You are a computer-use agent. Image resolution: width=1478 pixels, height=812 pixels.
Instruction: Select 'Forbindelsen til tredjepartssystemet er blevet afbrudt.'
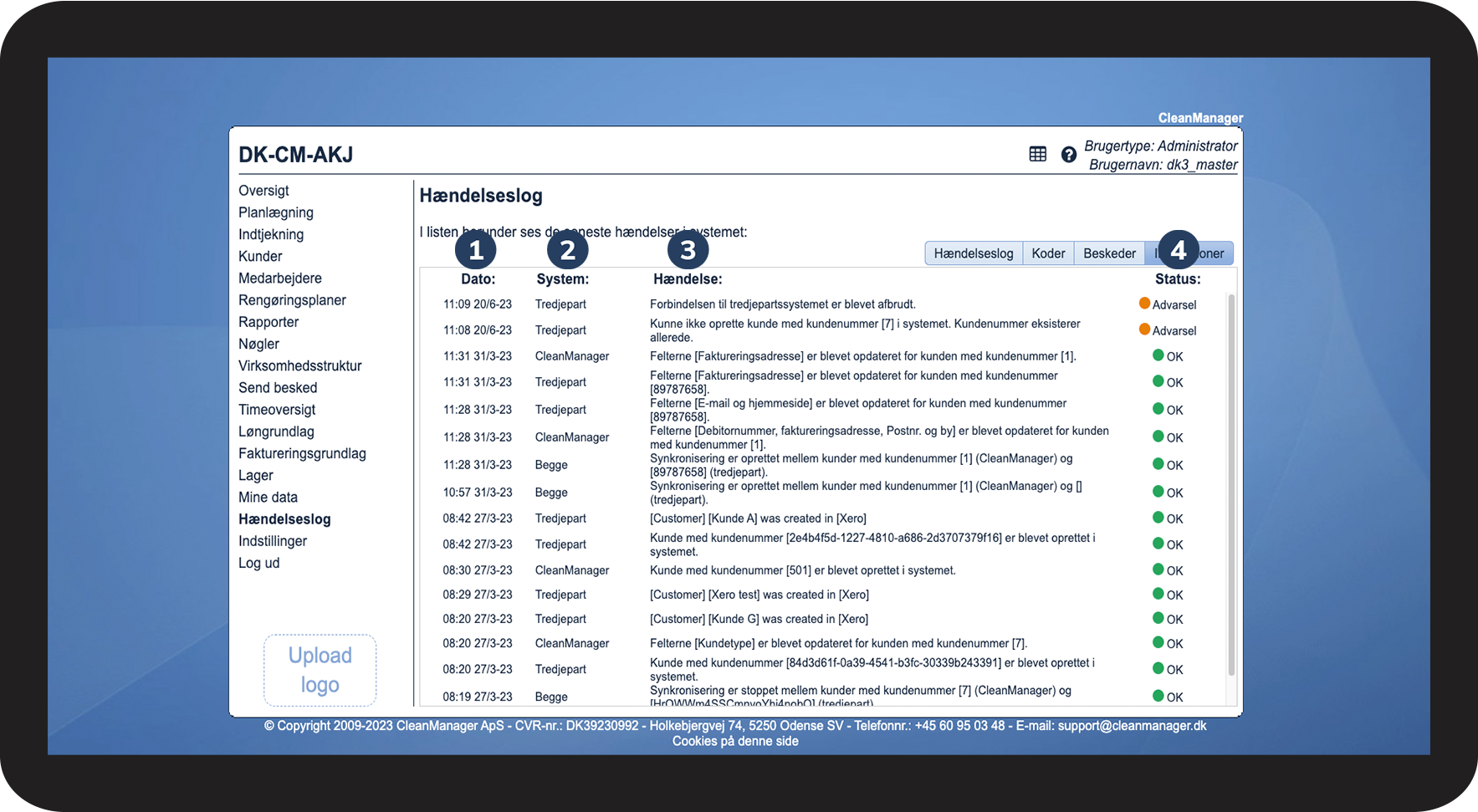click(782, 304)
